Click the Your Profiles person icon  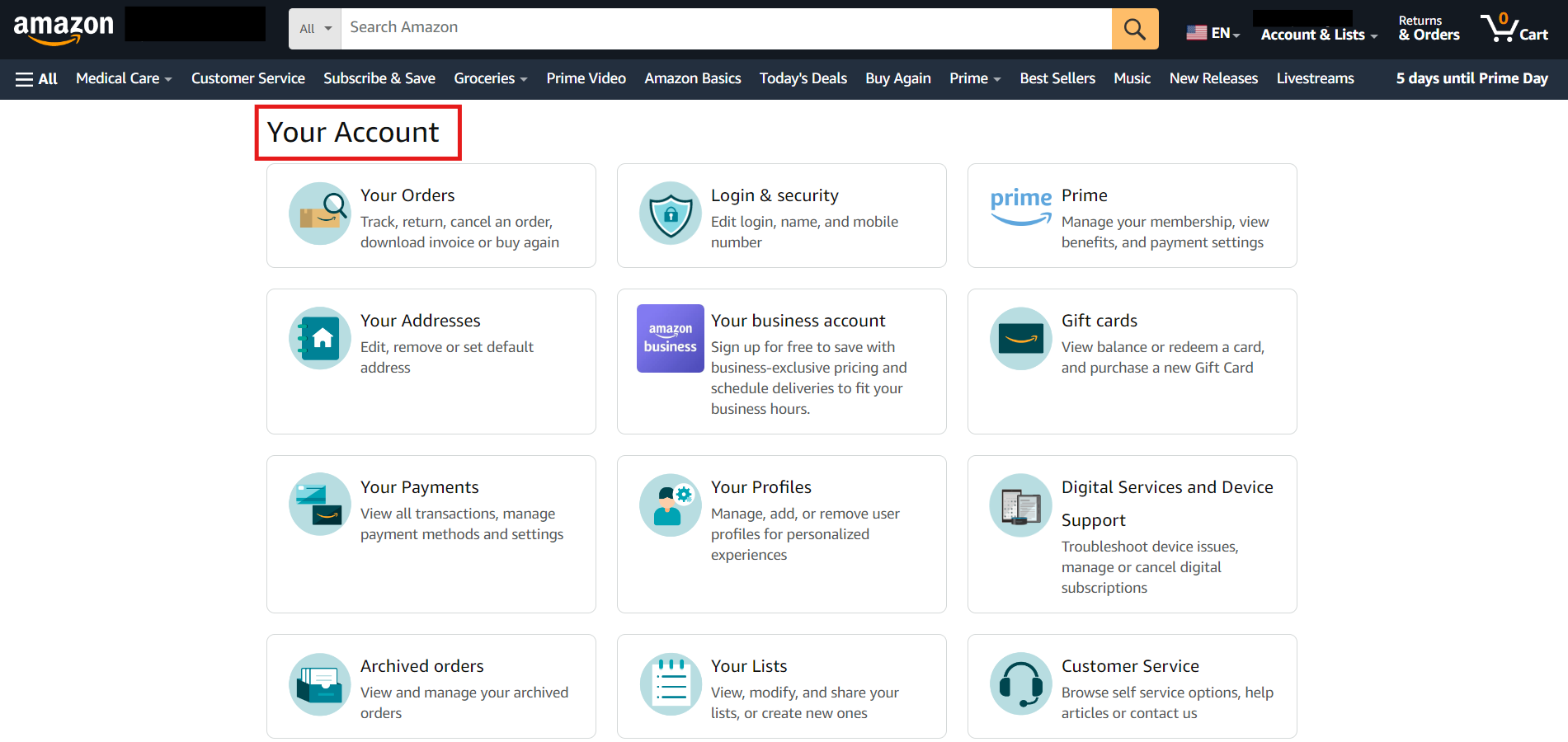[x=671, y=504]
